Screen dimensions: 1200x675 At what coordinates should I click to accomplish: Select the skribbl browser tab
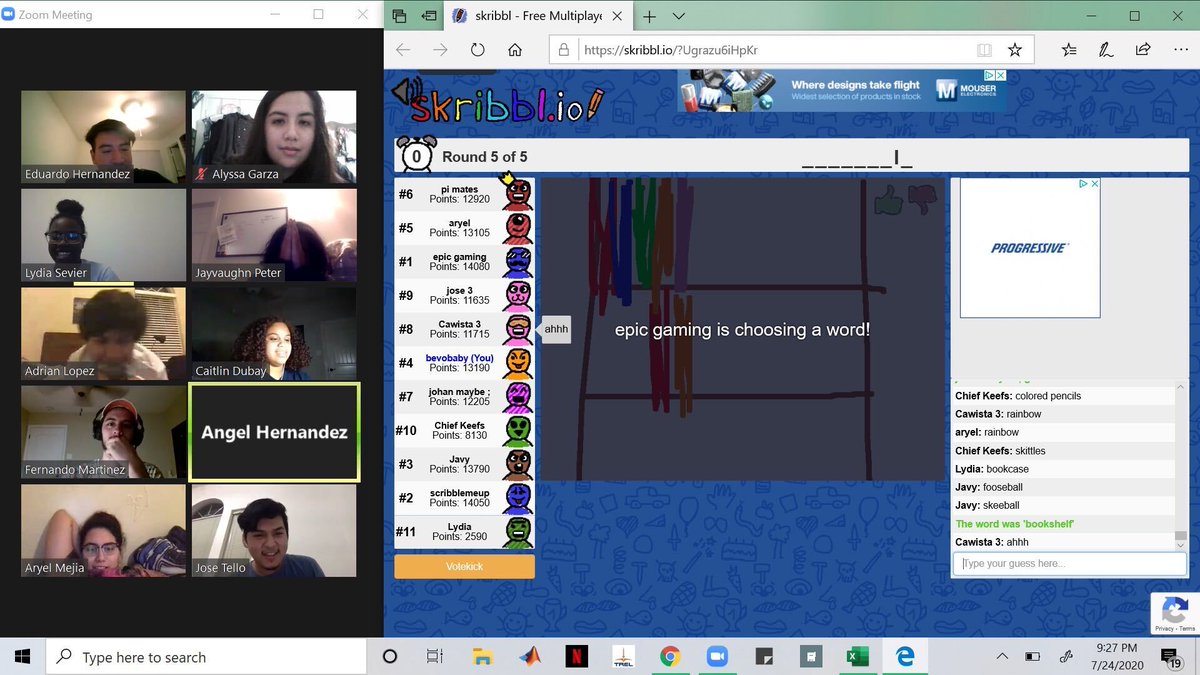tap(538, 16)
